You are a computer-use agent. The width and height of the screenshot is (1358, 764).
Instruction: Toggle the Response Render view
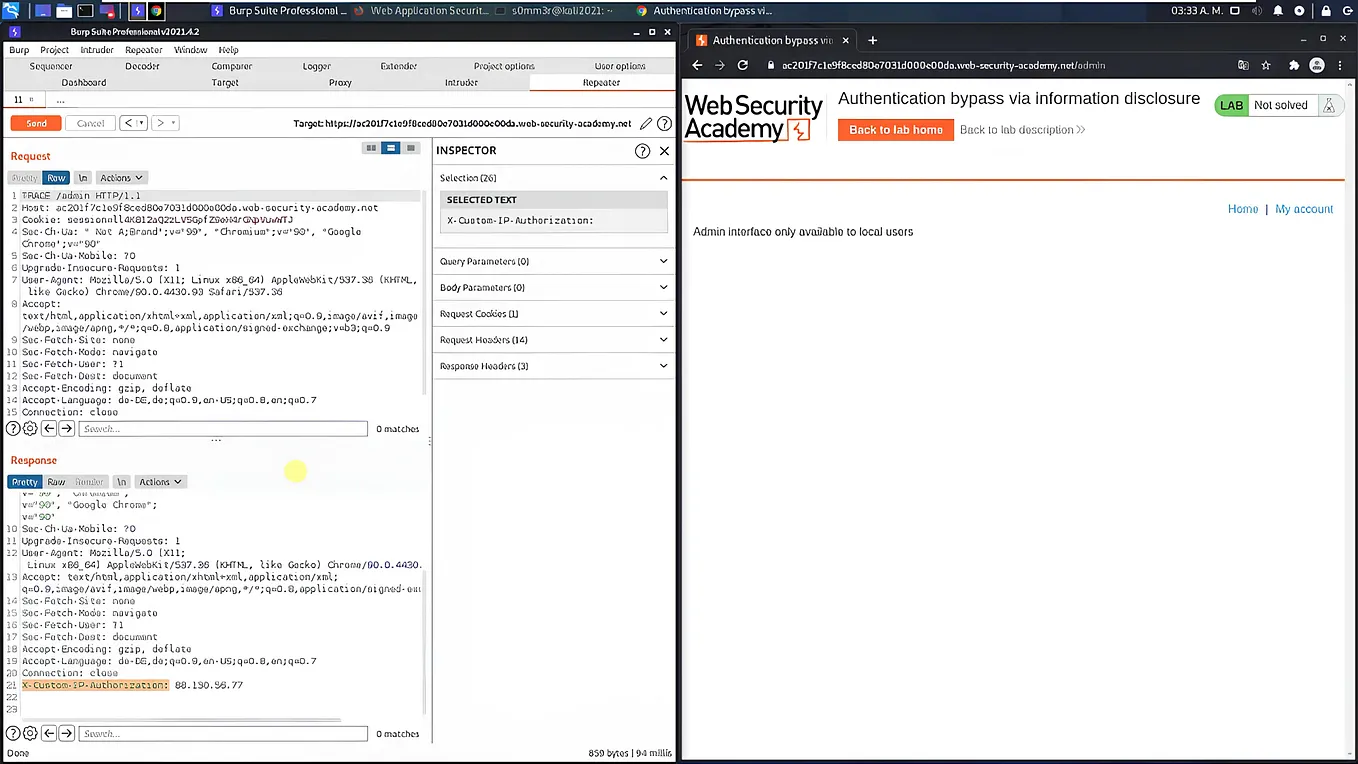pos(89,481)
